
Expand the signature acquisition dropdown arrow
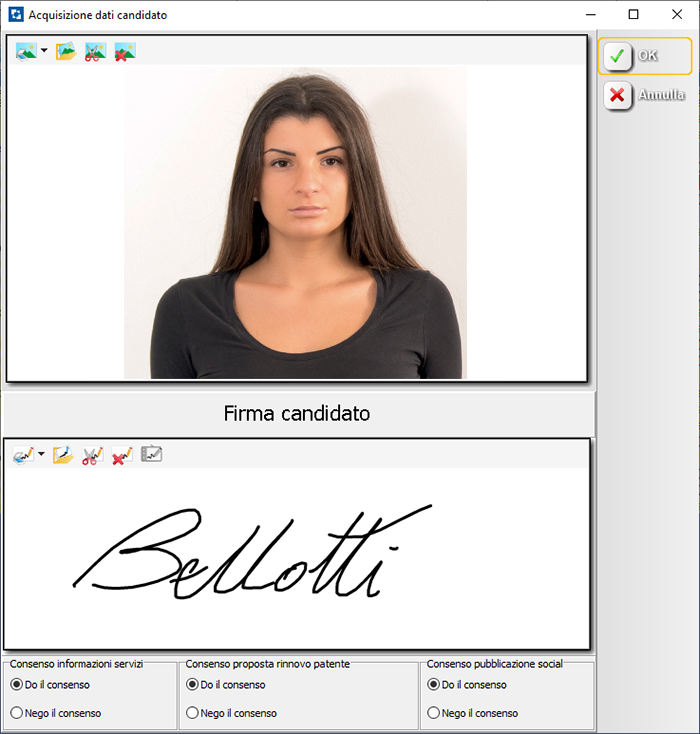tap(42, 455)
